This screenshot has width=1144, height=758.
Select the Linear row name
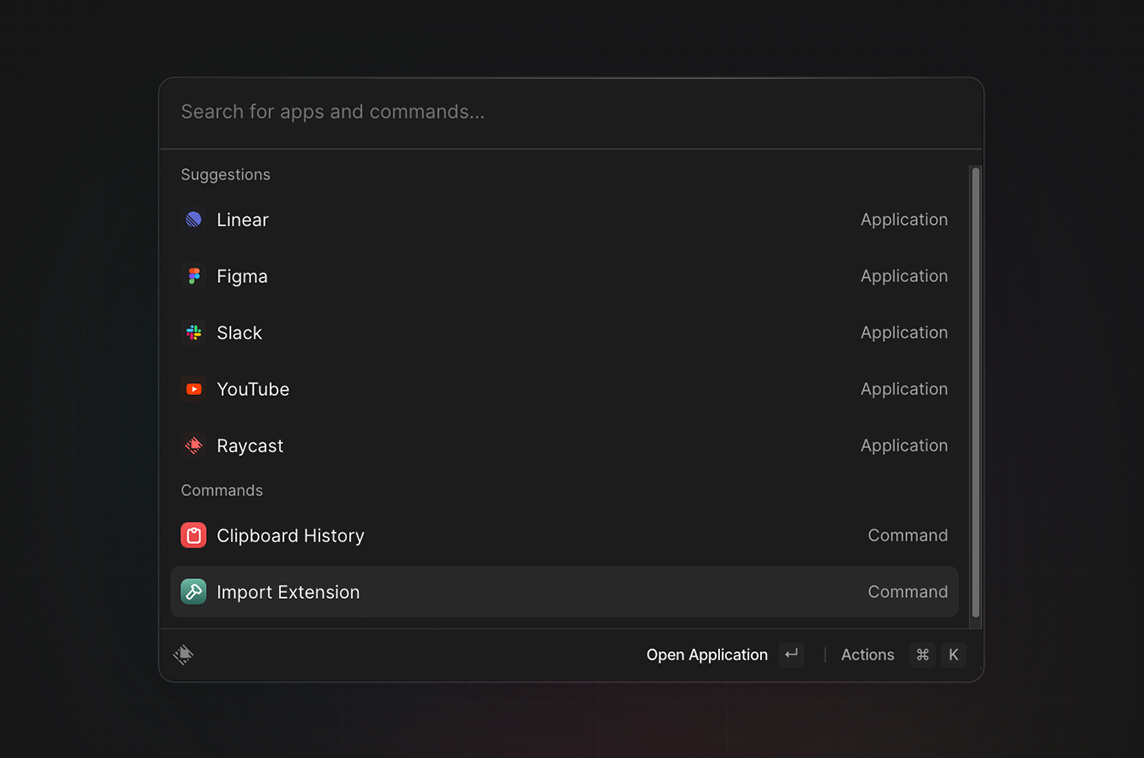pyautogui.click(x=242, y=220)
